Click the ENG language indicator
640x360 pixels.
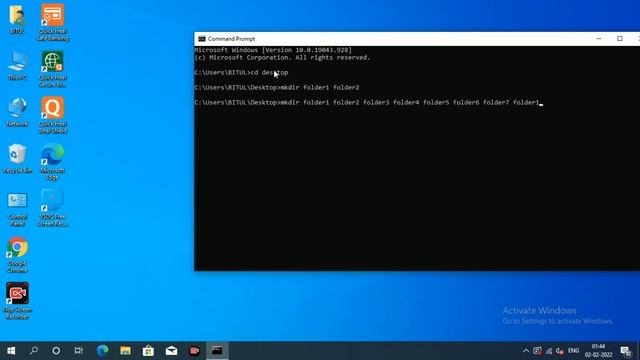[573, 351]
